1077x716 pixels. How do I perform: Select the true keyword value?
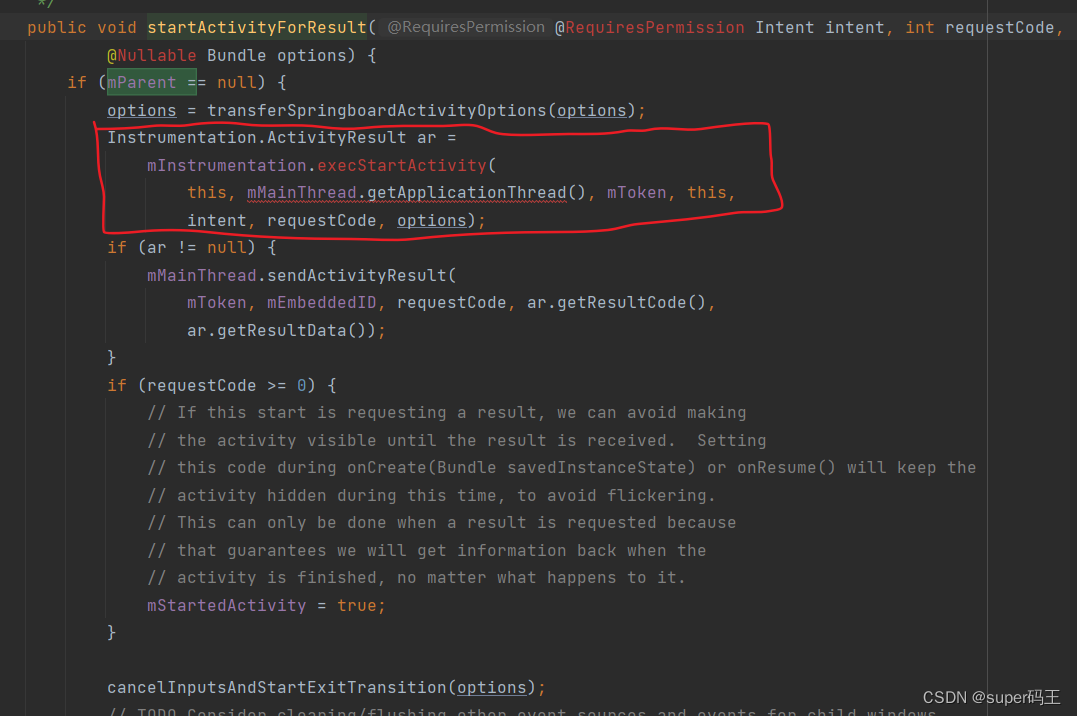pos(360,604)
